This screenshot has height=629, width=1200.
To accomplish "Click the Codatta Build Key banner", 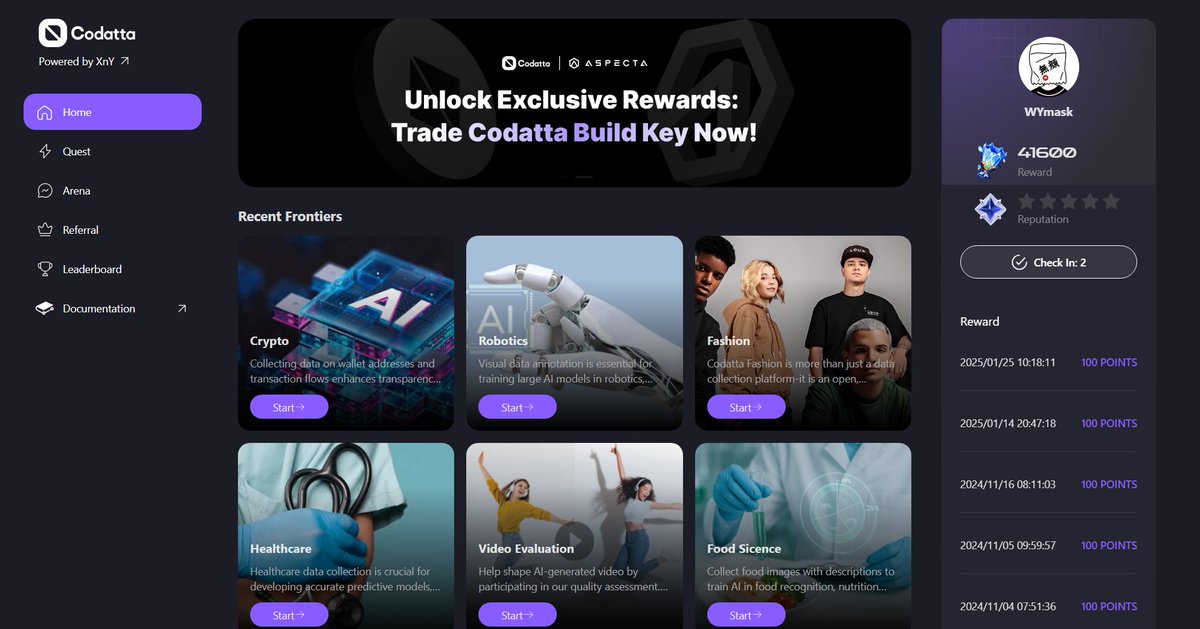I will tap(574, 103).
